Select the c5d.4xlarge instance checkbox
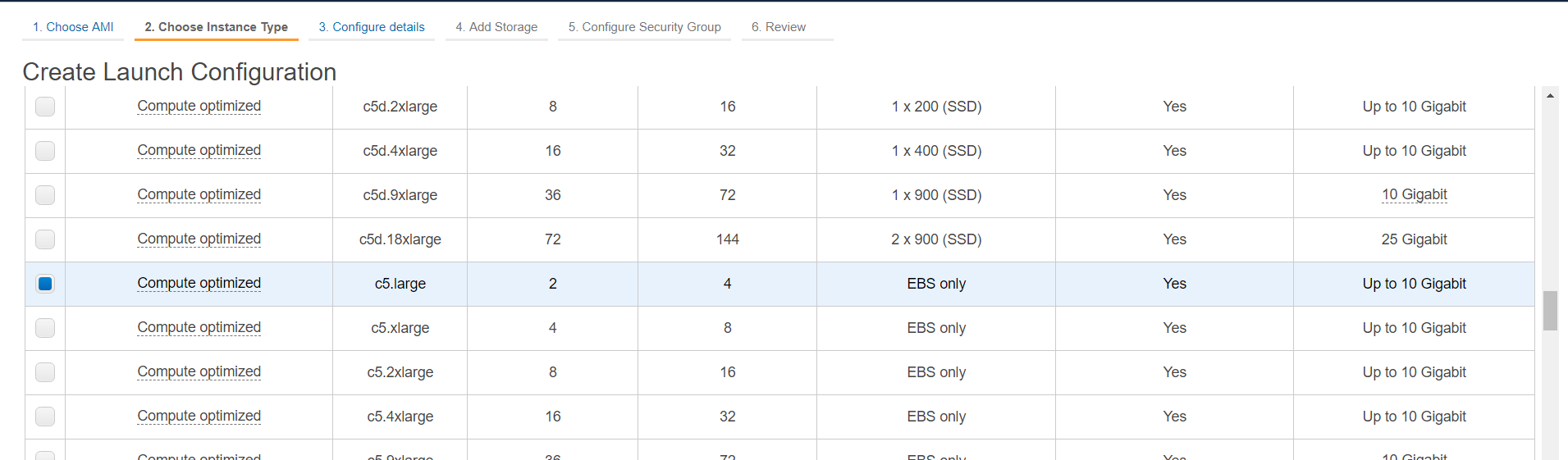Screen dimensions: 1568x460 45,151
